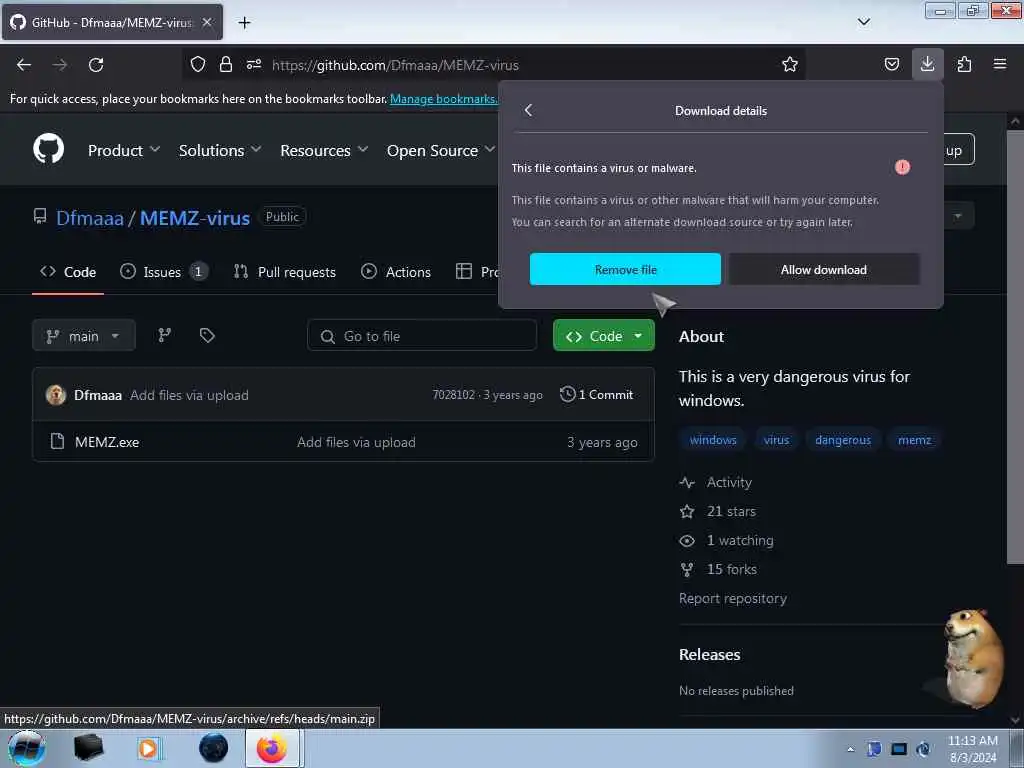Click the Firefox taskbar icon
The image size is (1024, 768).
tap(272, 748)
